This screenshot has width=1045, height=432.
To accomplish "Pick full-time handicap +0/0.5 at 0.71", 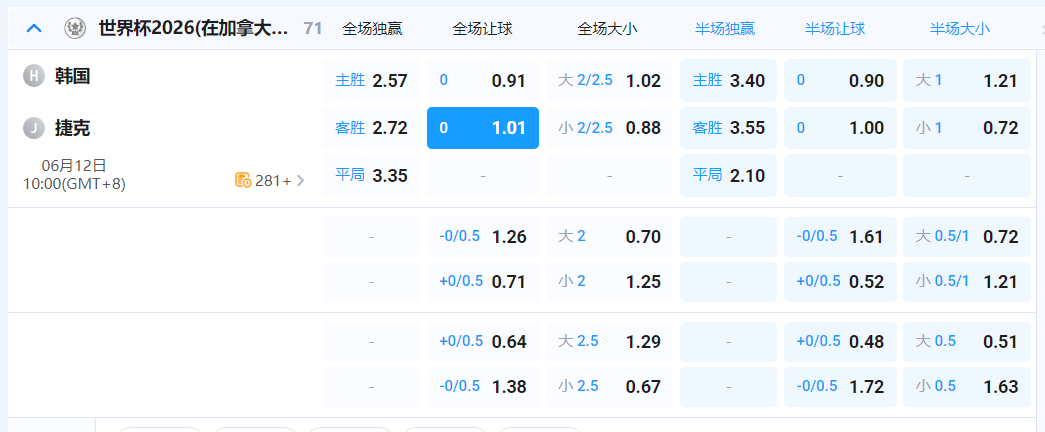I will point(483,282).
